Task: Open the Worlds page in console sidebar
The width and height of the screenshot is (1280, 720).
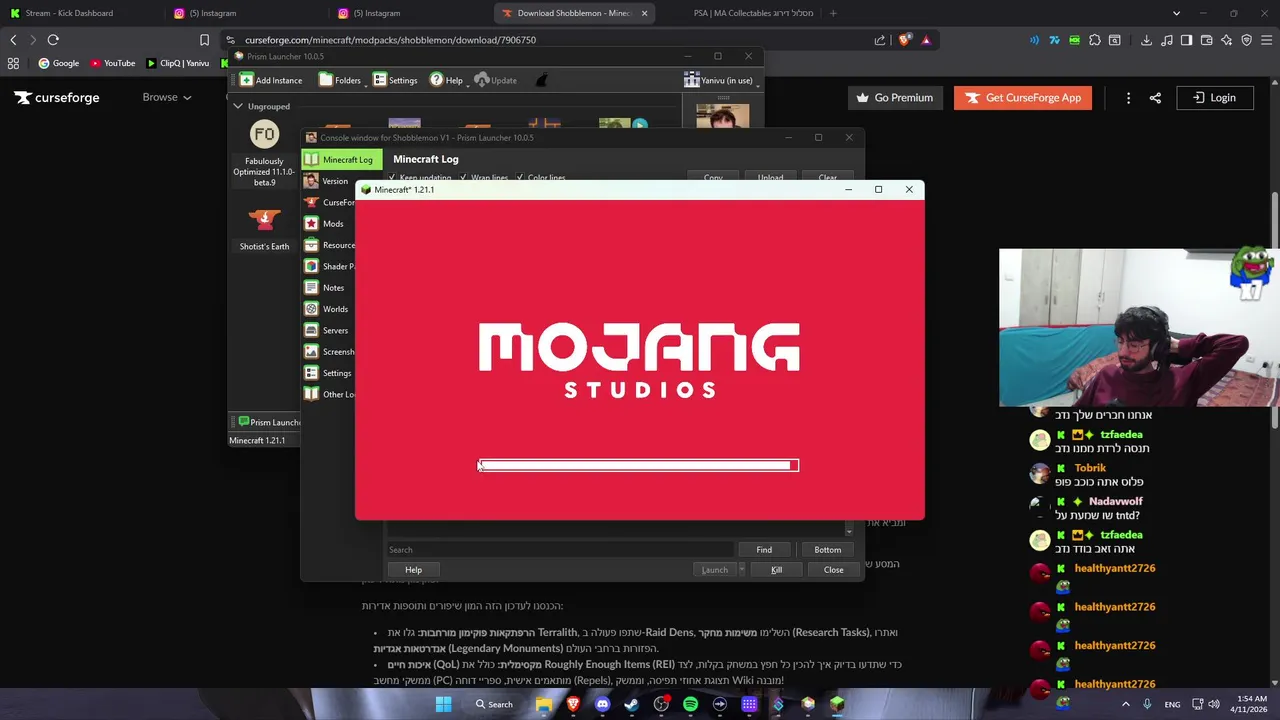Action: coord(326,309)
